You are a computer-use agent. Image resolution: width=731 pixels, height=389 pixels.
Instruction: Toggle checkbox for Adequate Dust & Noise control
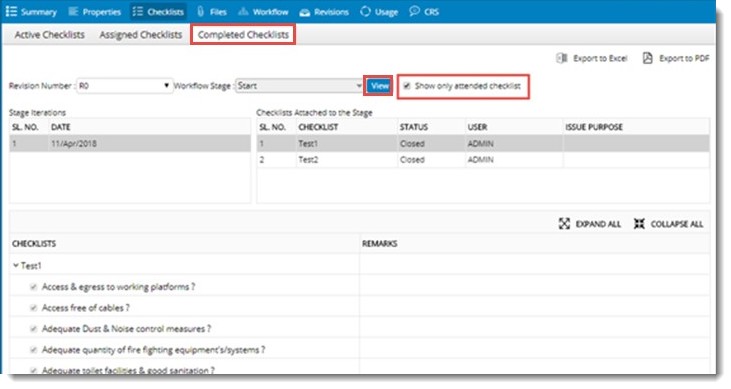point(33,329)
